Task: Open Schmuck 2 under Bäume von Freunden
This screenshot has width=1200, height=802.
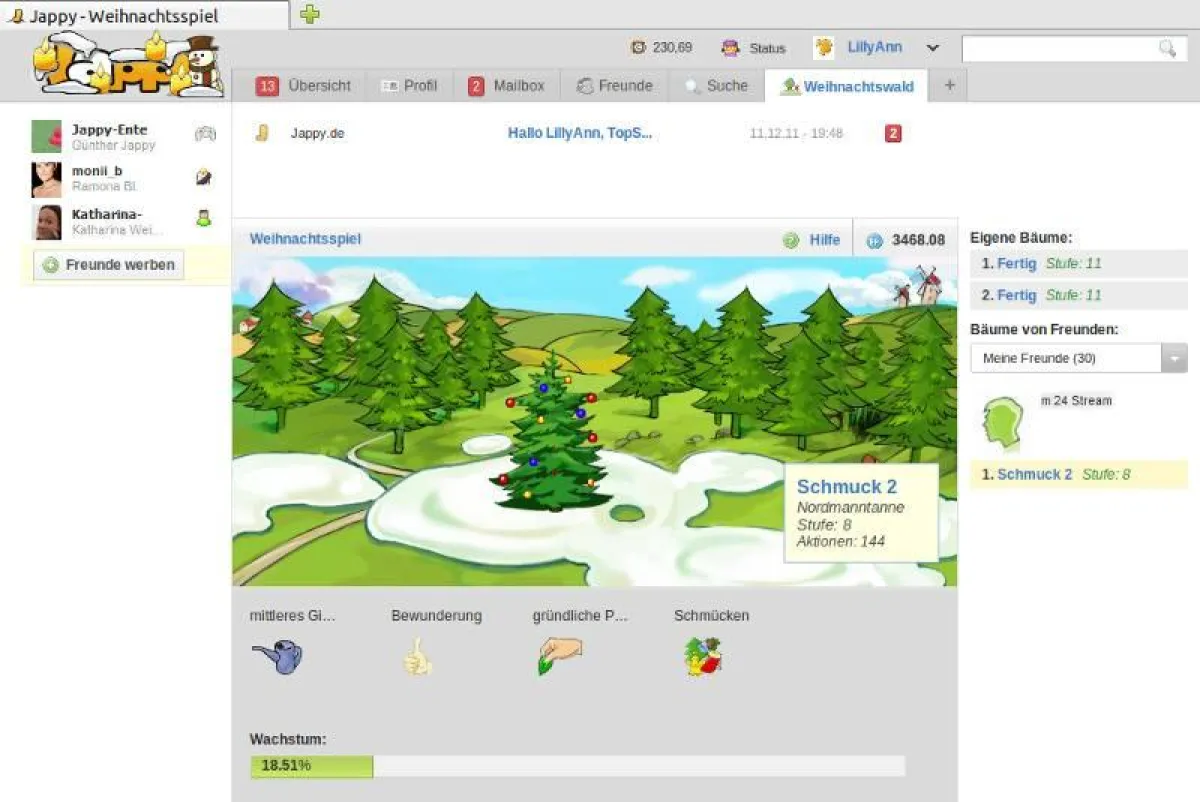Action: (x=1036, y=474)
